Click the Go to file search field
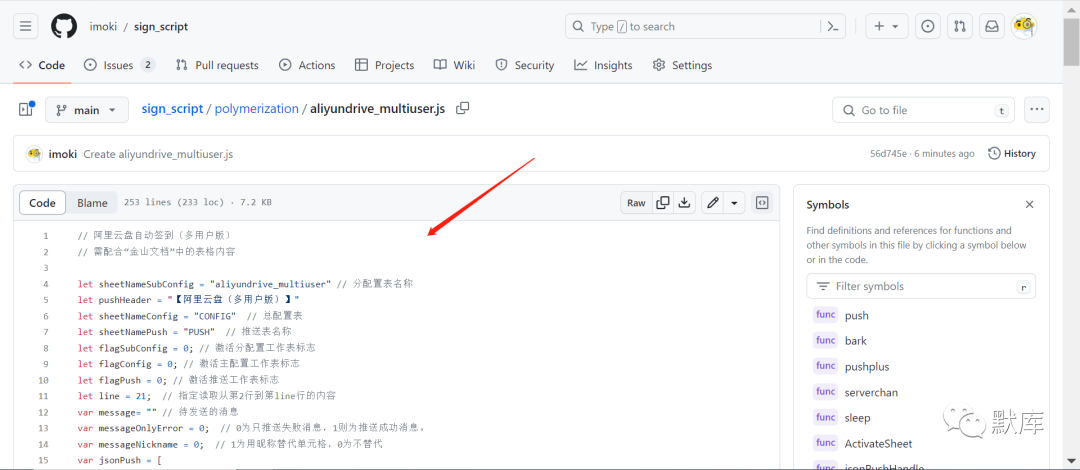 [923, 110]
